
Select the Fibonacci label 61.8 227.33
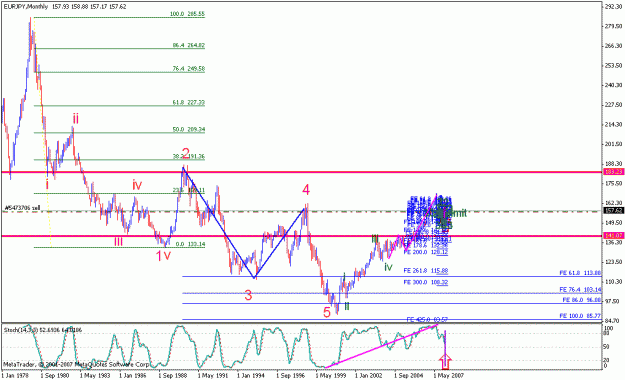[189, 102]
